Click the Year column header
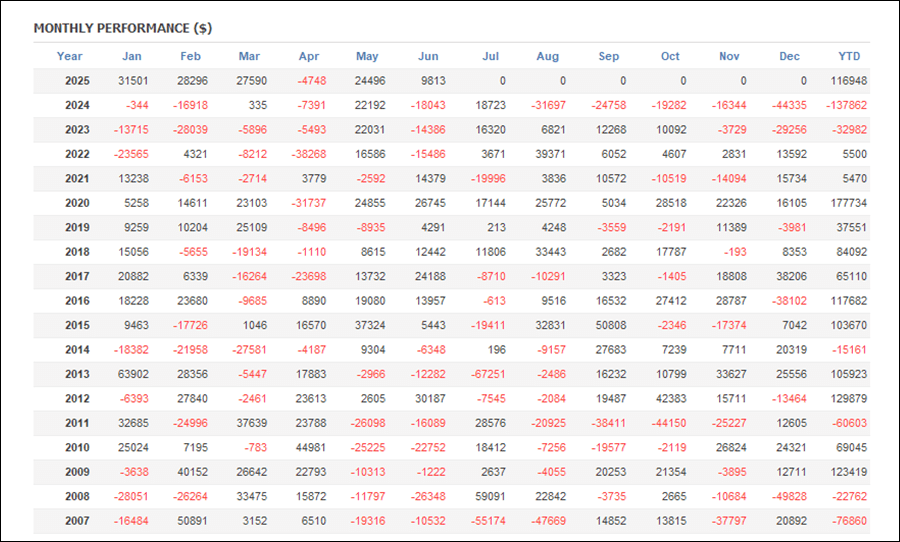 coord(69,56)
